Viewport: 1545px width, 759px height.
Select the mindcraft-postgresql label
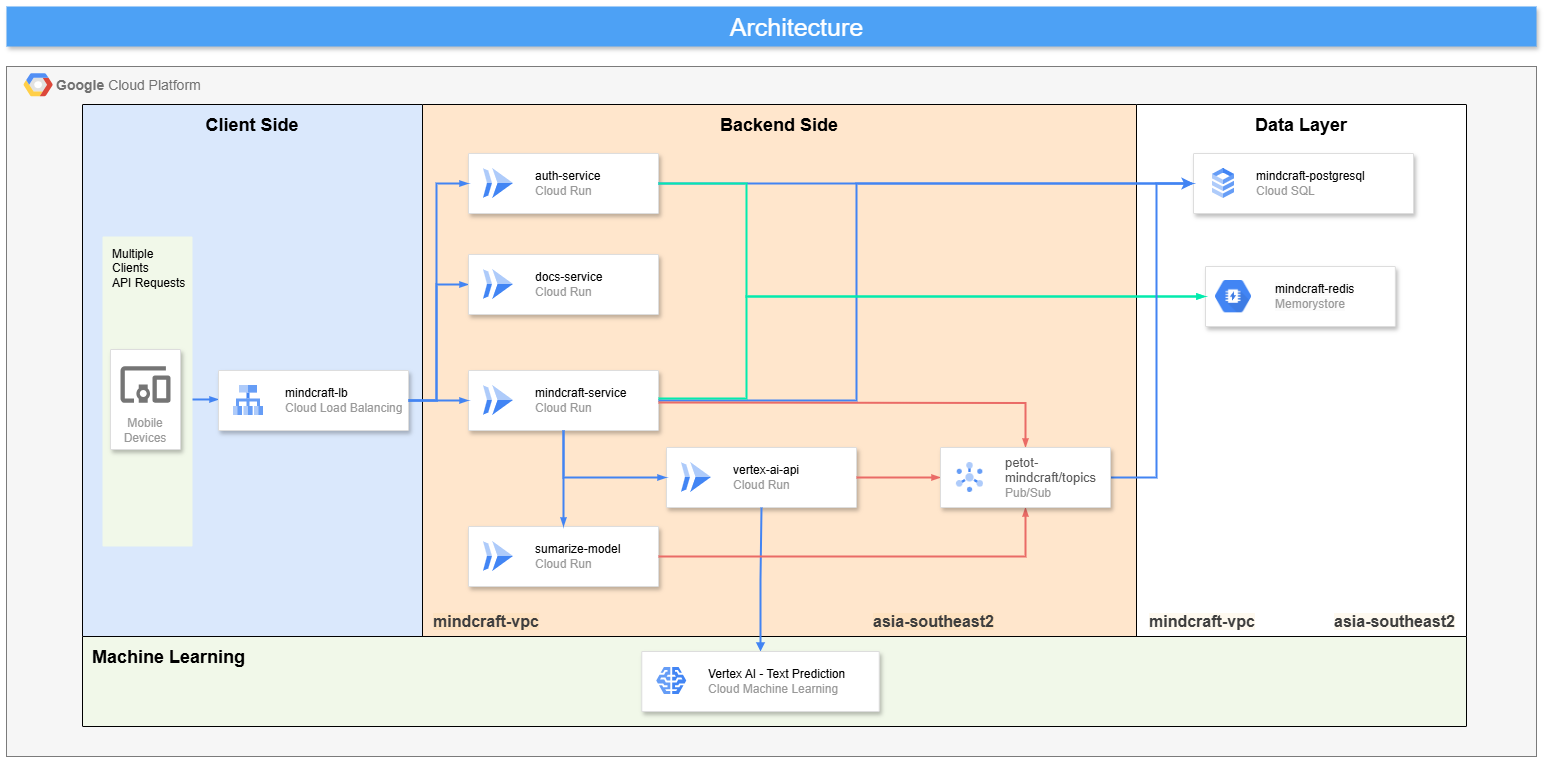pyautogui.click(x=1310, y=176)
